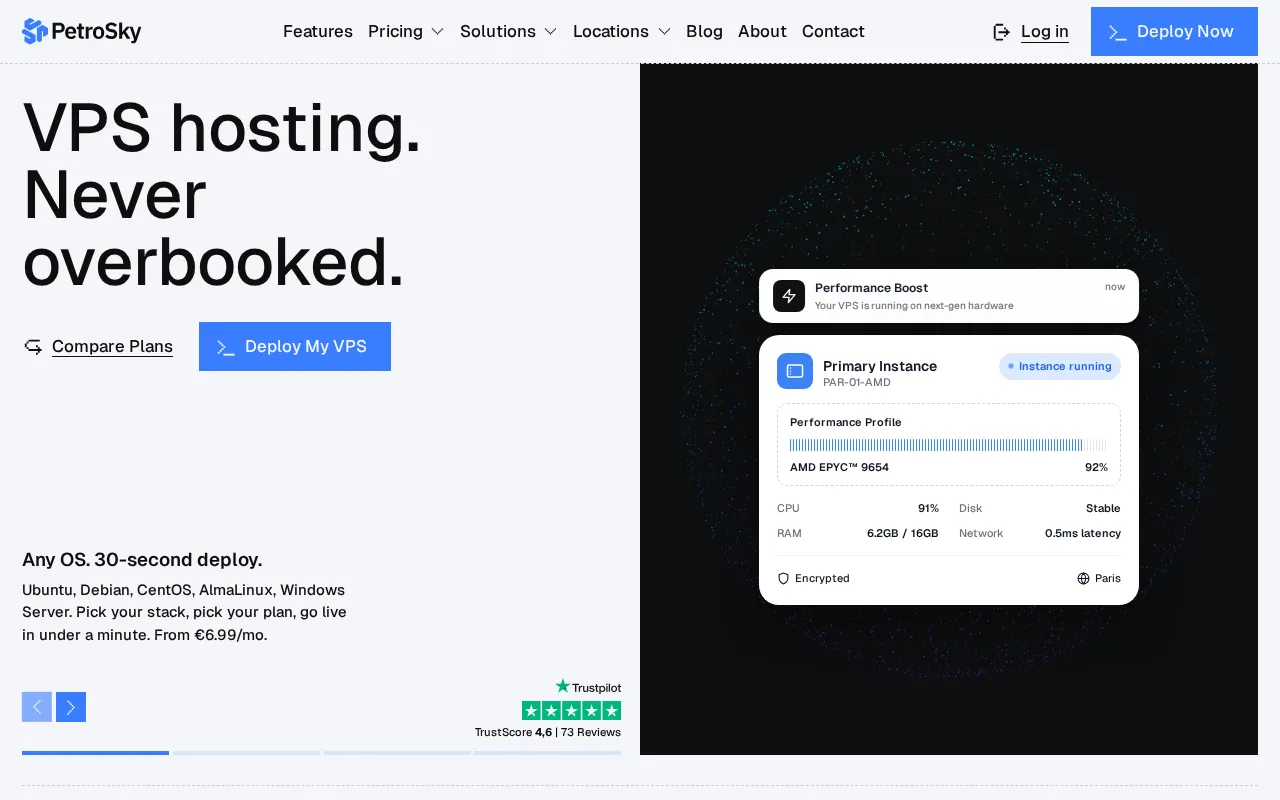This screenshot has width=1280, height=800.
Task: Click the CPU 91% value
Action: (x=928, y=508)
